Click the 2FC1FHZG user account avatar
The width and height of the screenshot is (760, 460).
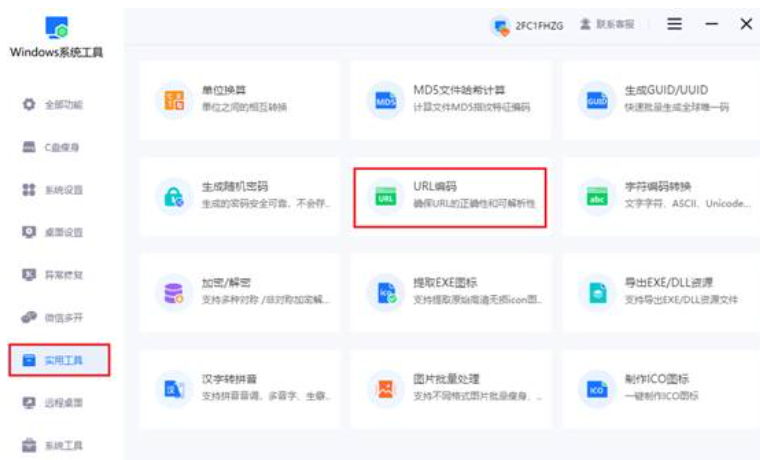(502, 26)
